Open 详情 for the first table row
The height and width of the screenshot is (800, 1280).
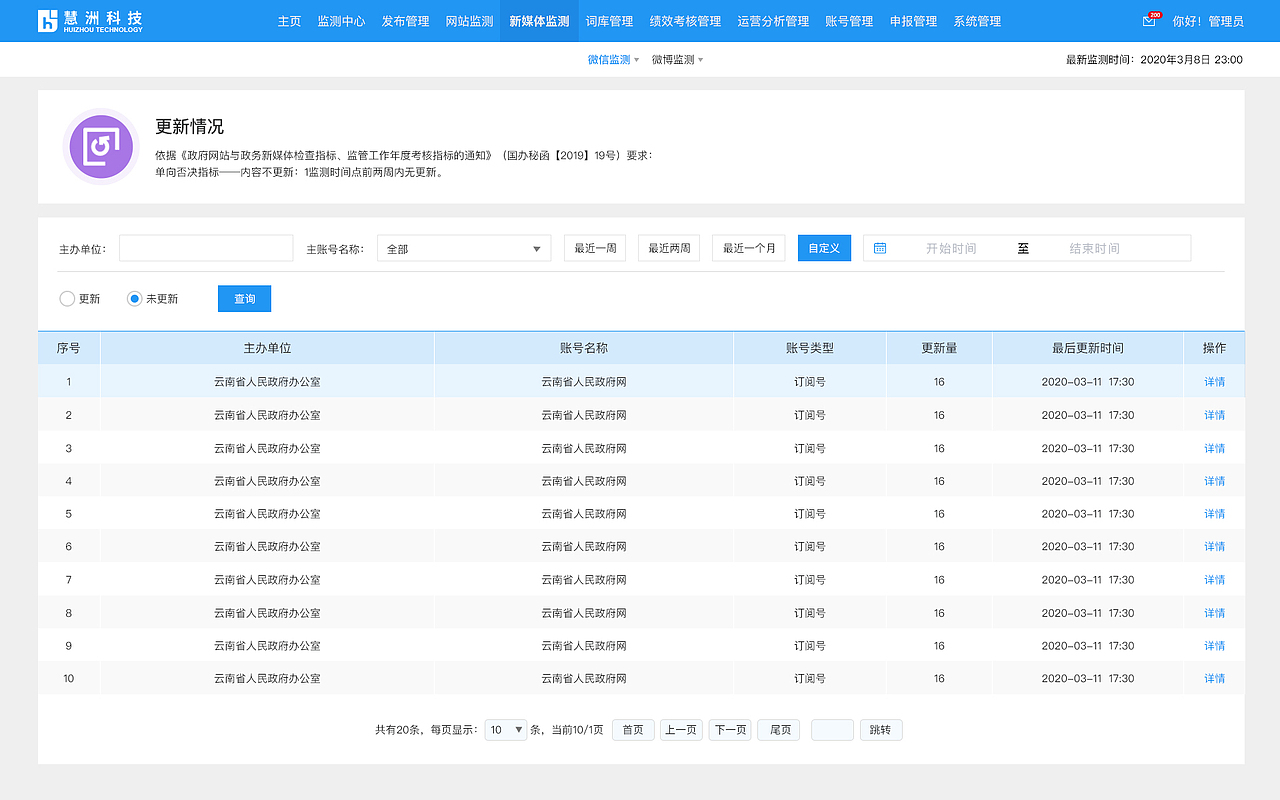click(1213, 381)
